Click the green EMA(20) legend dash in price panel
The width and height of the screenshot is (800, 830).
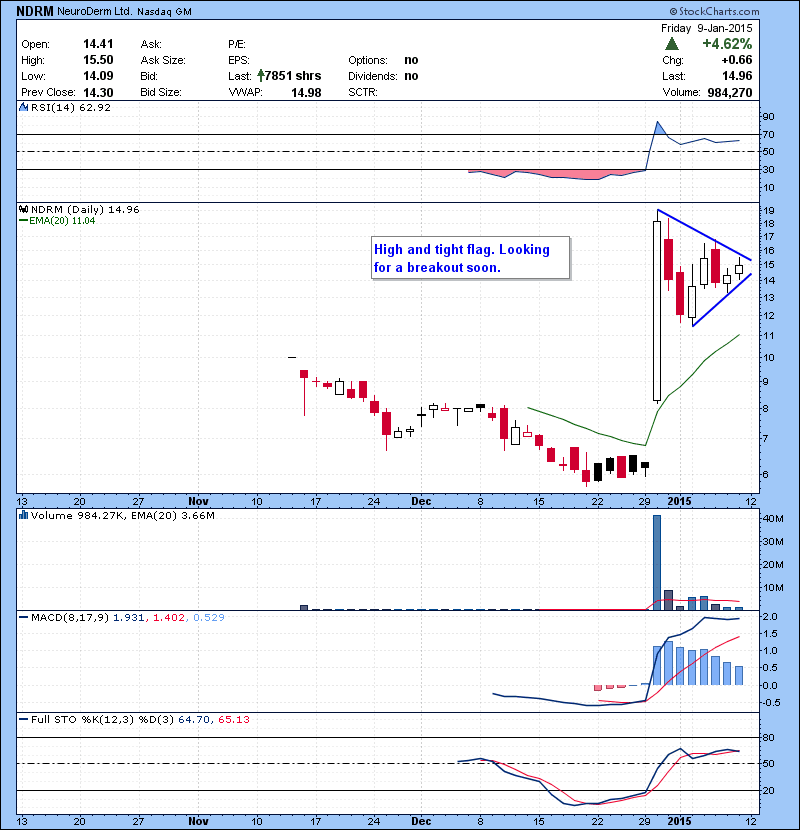tap(23, 220)
